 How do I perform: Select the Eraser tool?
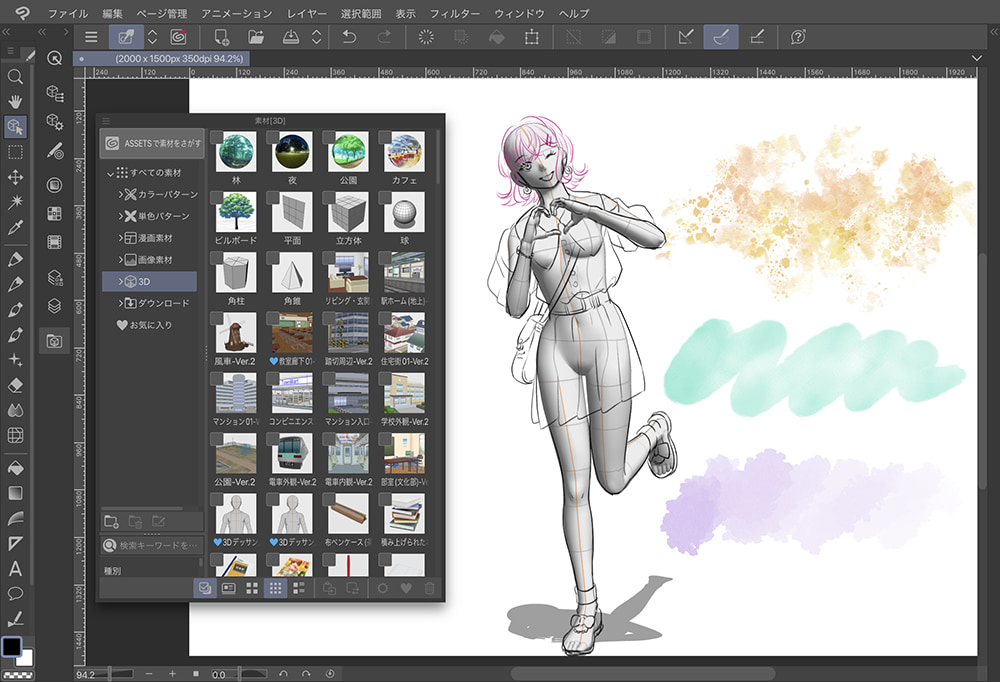pos(15,385)
